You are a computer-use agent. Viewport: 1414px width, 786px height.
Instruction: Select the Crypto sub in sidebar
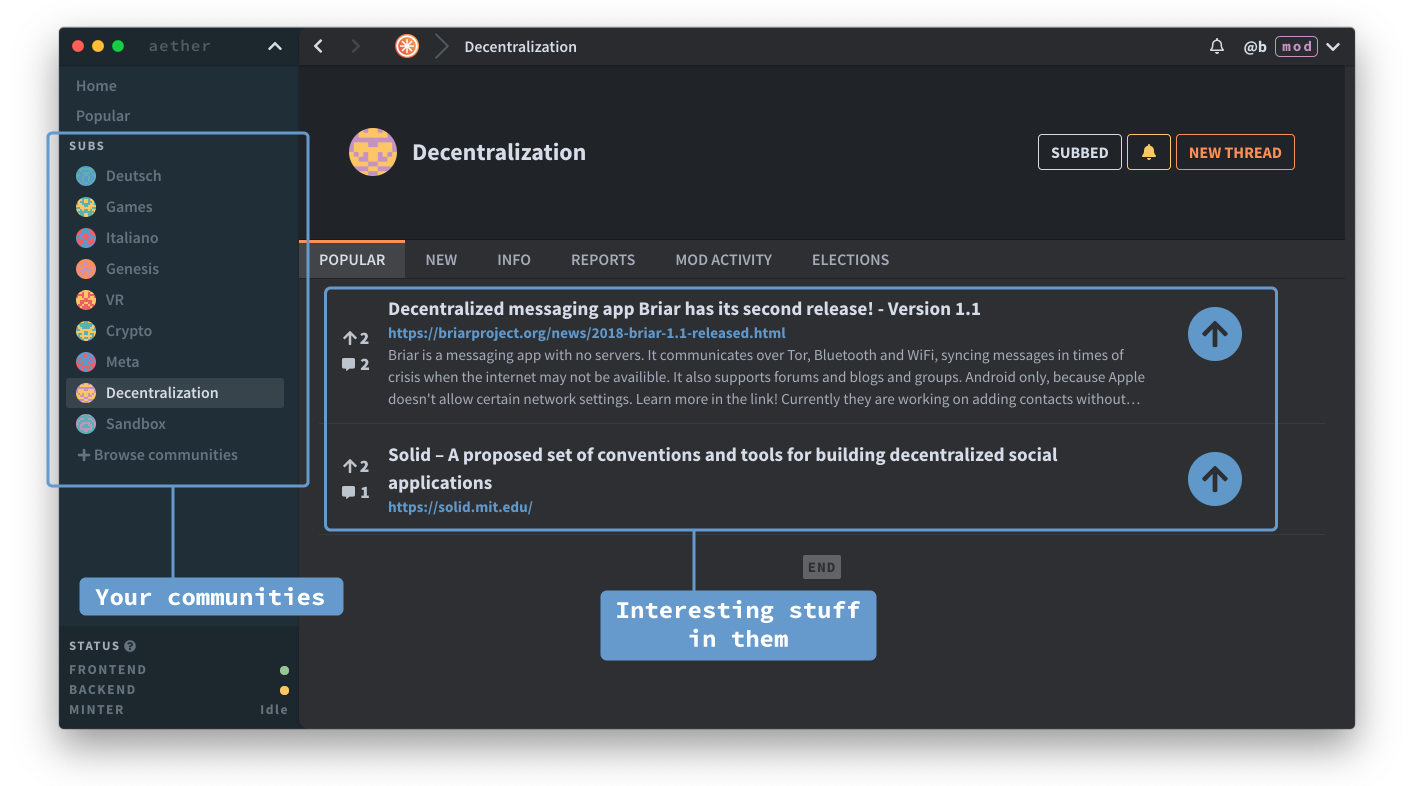point(129,331)
